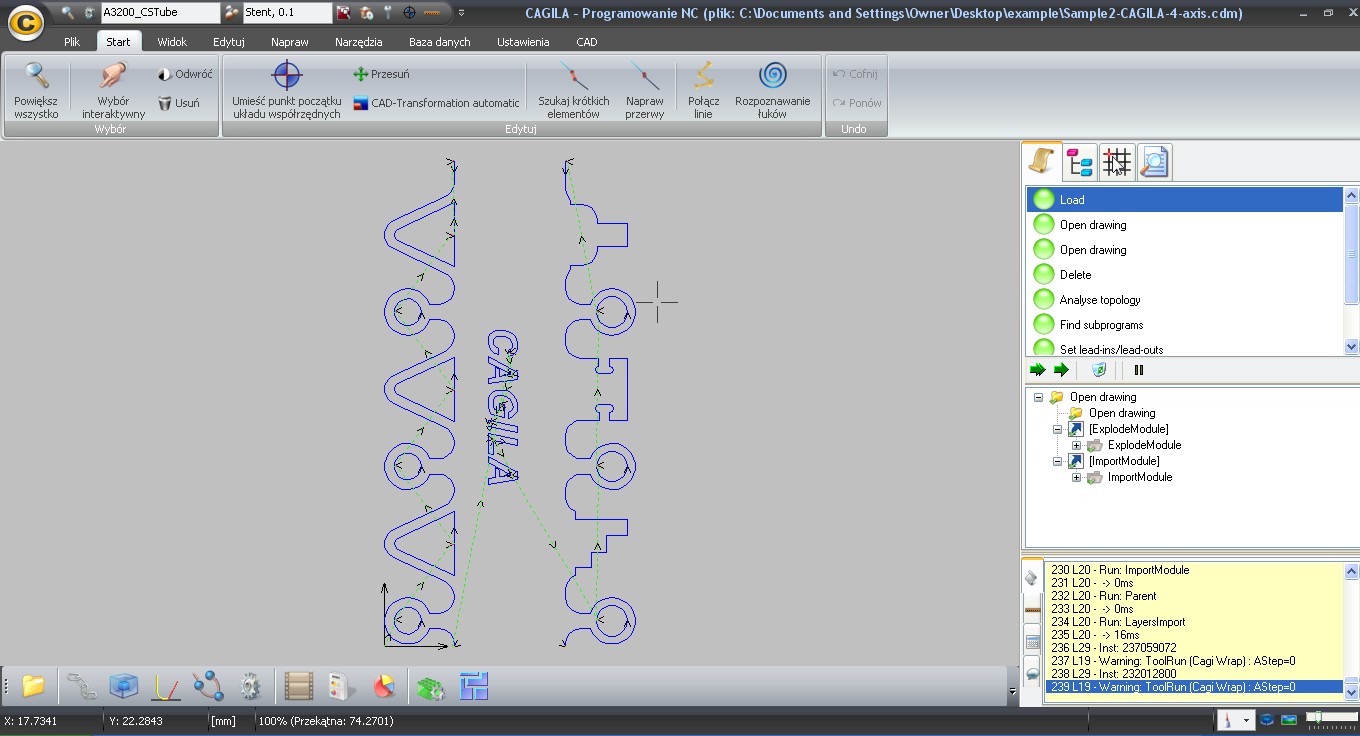Open the Baza danych tab

tap(440, 42)
